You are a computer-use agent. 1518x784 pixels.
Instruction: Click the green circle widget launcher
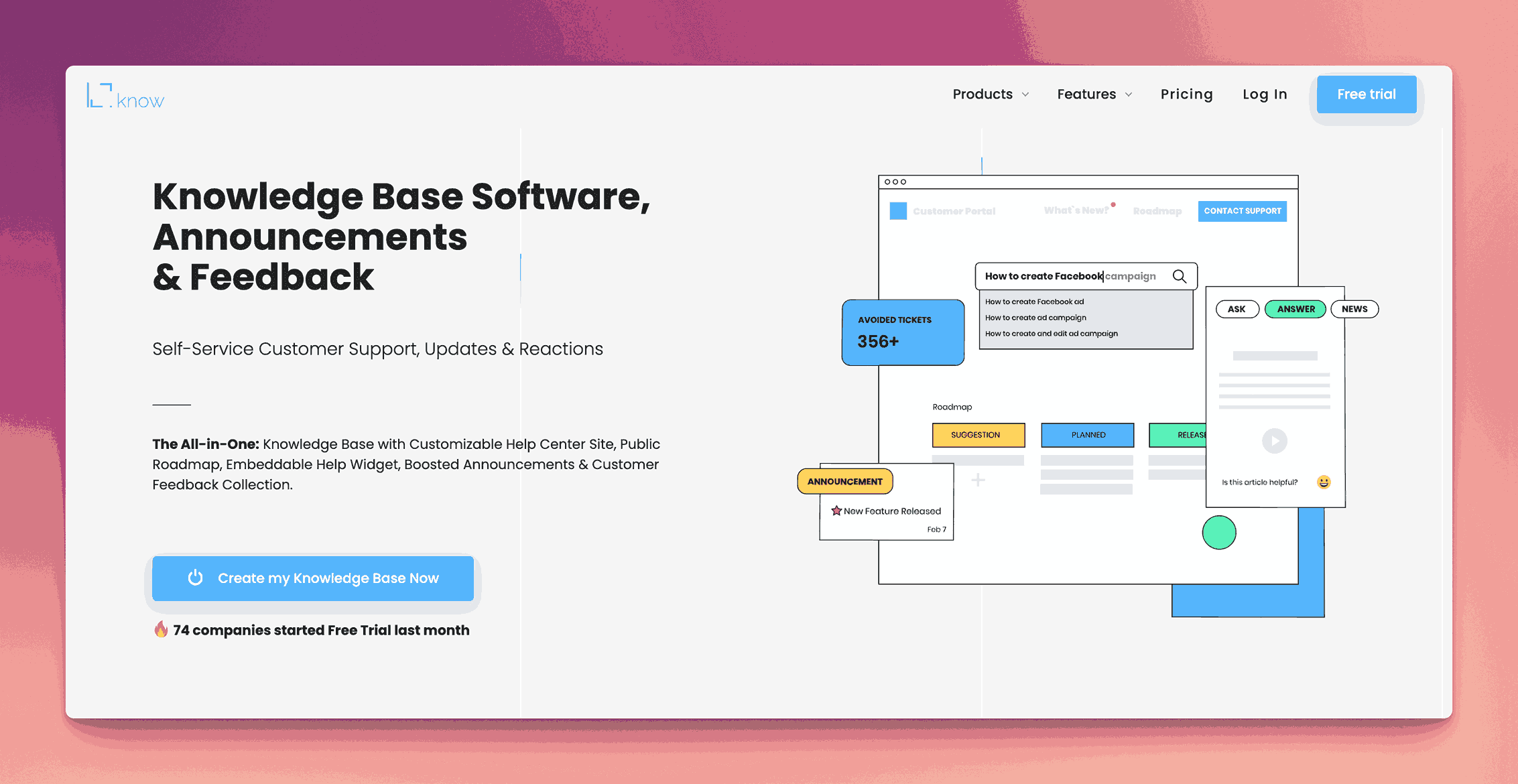tap(1219, 533)
